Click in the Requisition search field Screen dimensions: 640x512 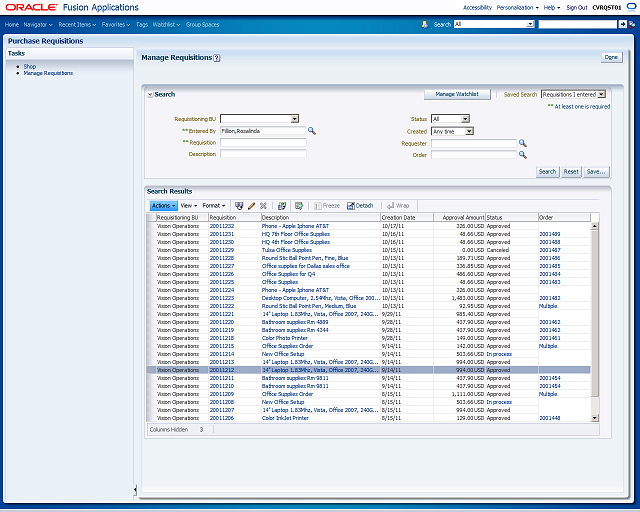(x=263, y=142)
